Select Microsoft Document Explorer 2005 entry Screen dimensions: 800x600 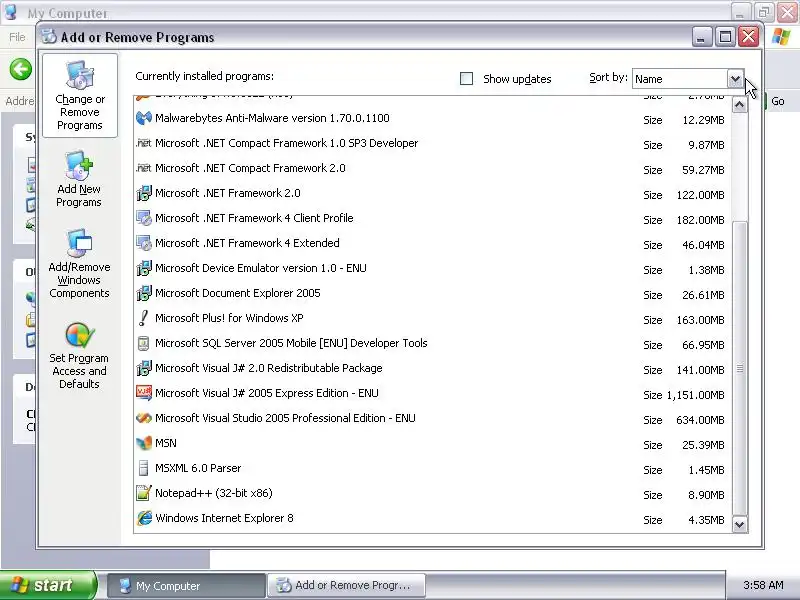(433, 294)
